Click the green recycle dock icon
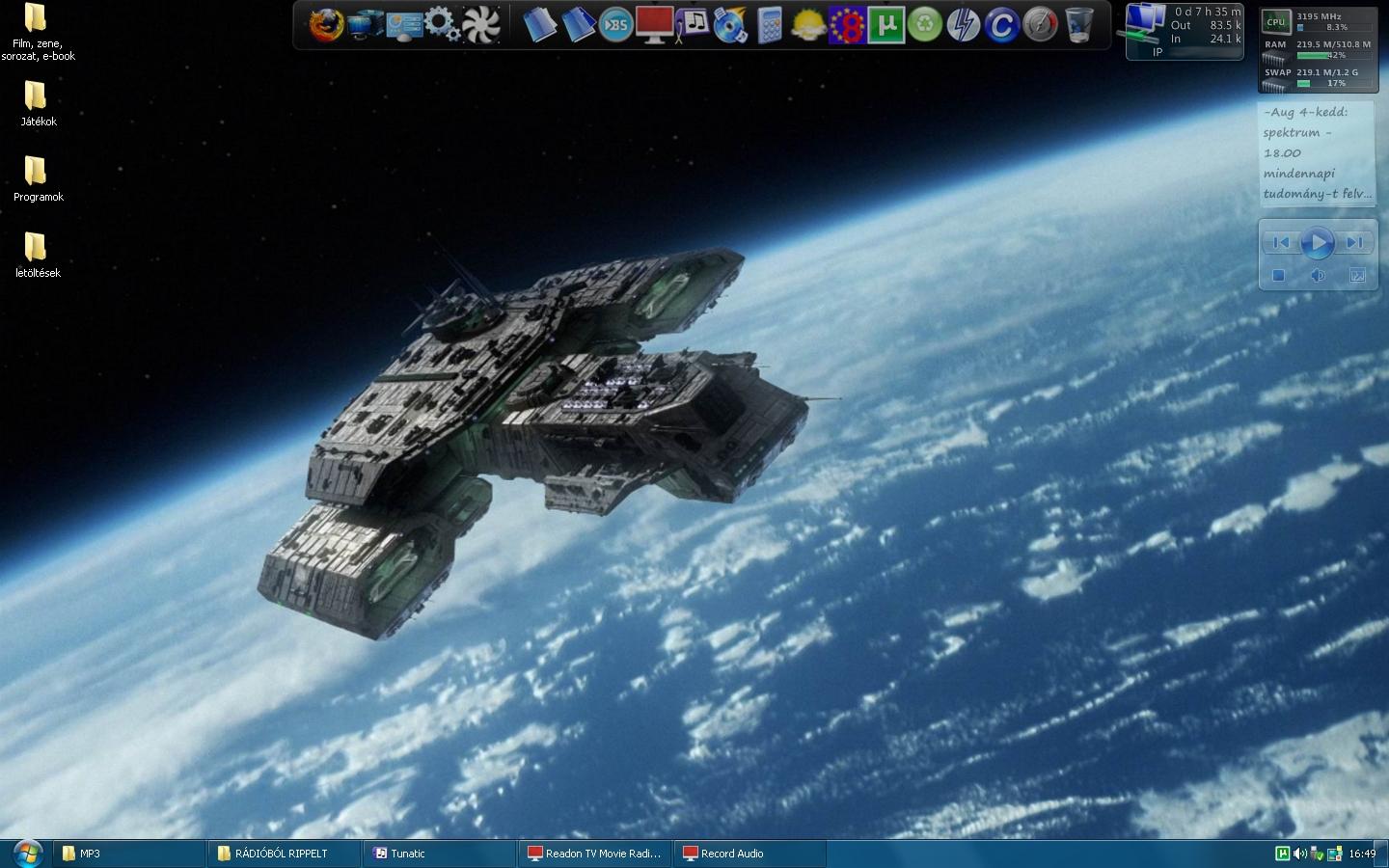Screen dimensions: 1389x868 click(x=924, y=24)
